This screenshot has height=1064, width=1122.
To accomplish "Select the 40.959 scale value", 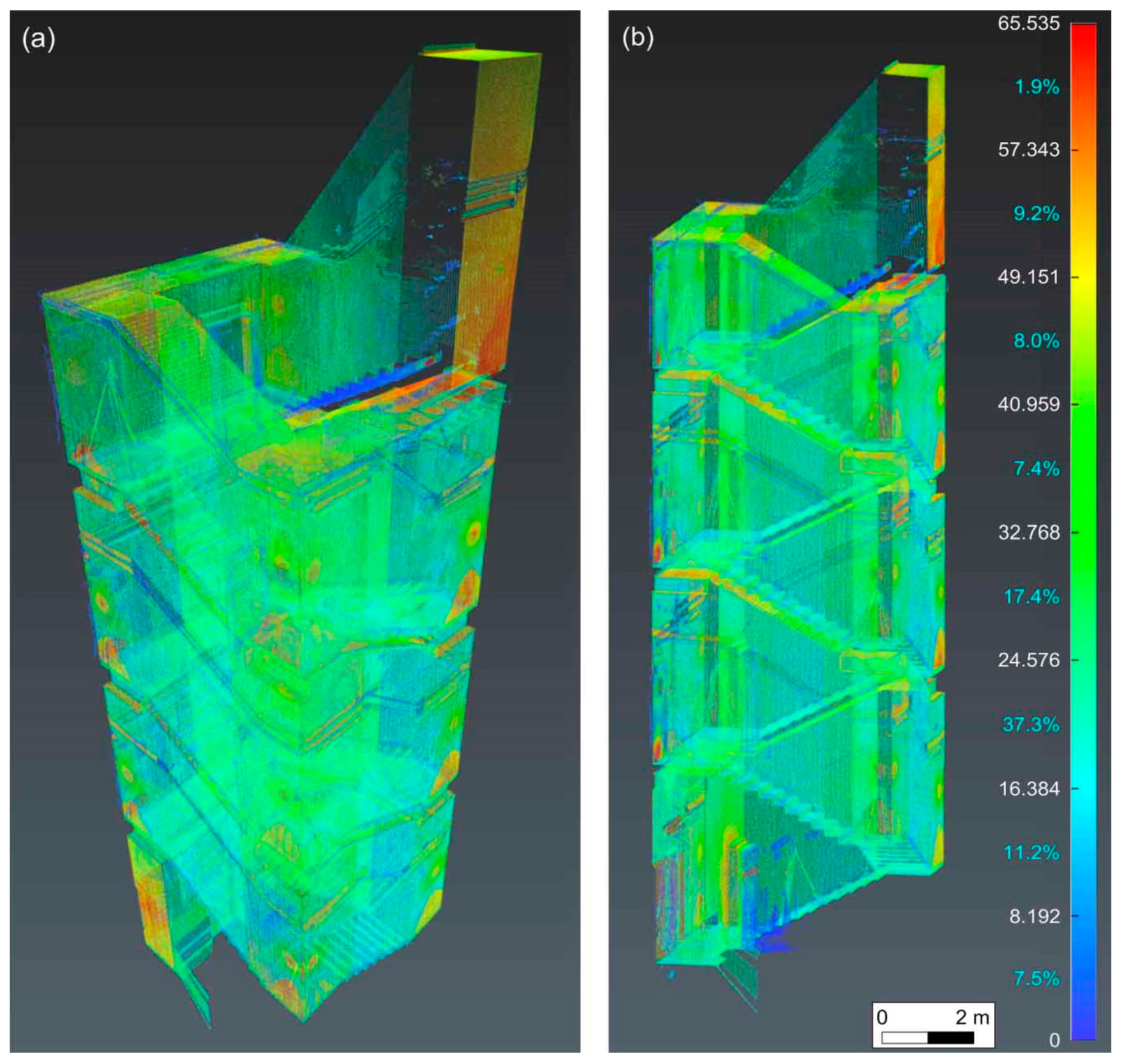I will tap(1028, 404).
